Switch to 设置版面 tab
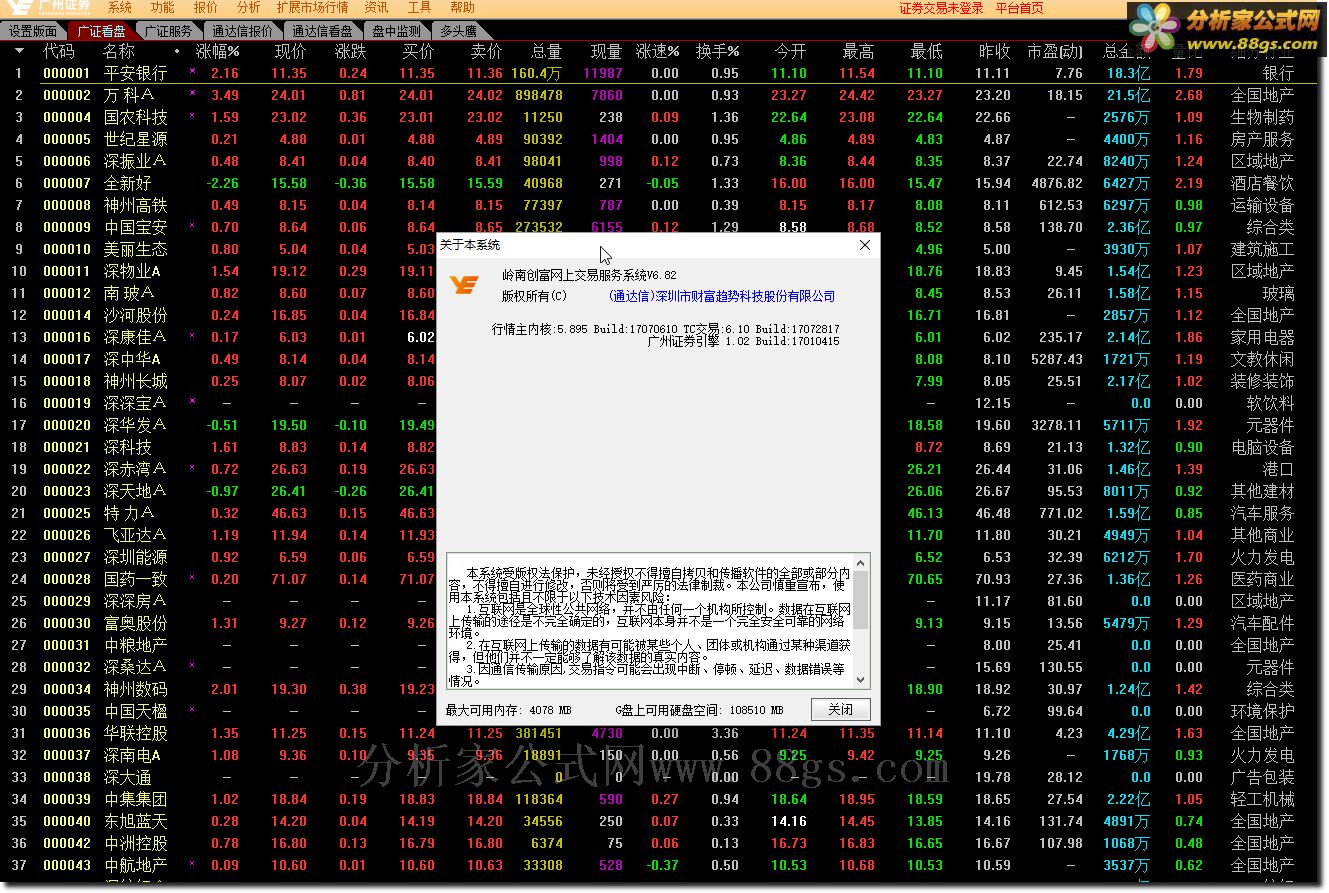Screen dimensions: 1329x893 (x=34, y=31)
